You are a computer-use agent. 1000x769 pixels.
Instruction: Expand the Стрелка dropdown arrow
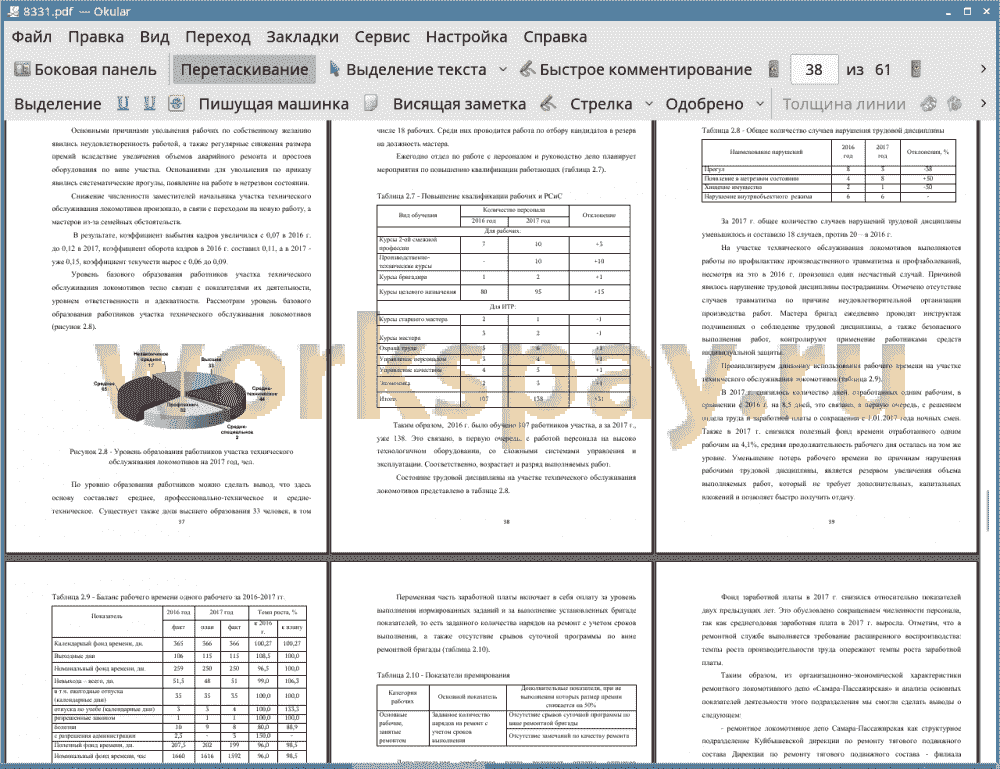(x=649, y=104)
